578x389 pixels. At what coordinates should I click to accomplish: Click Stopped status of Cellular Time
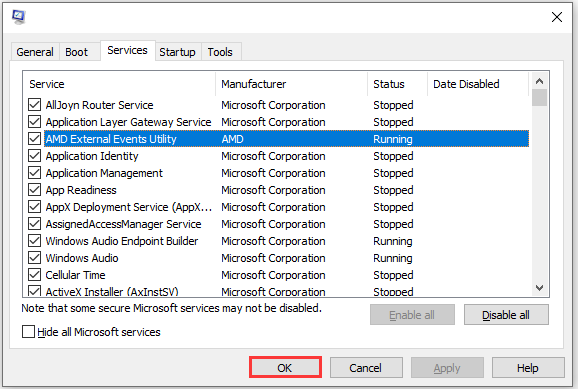393,275
